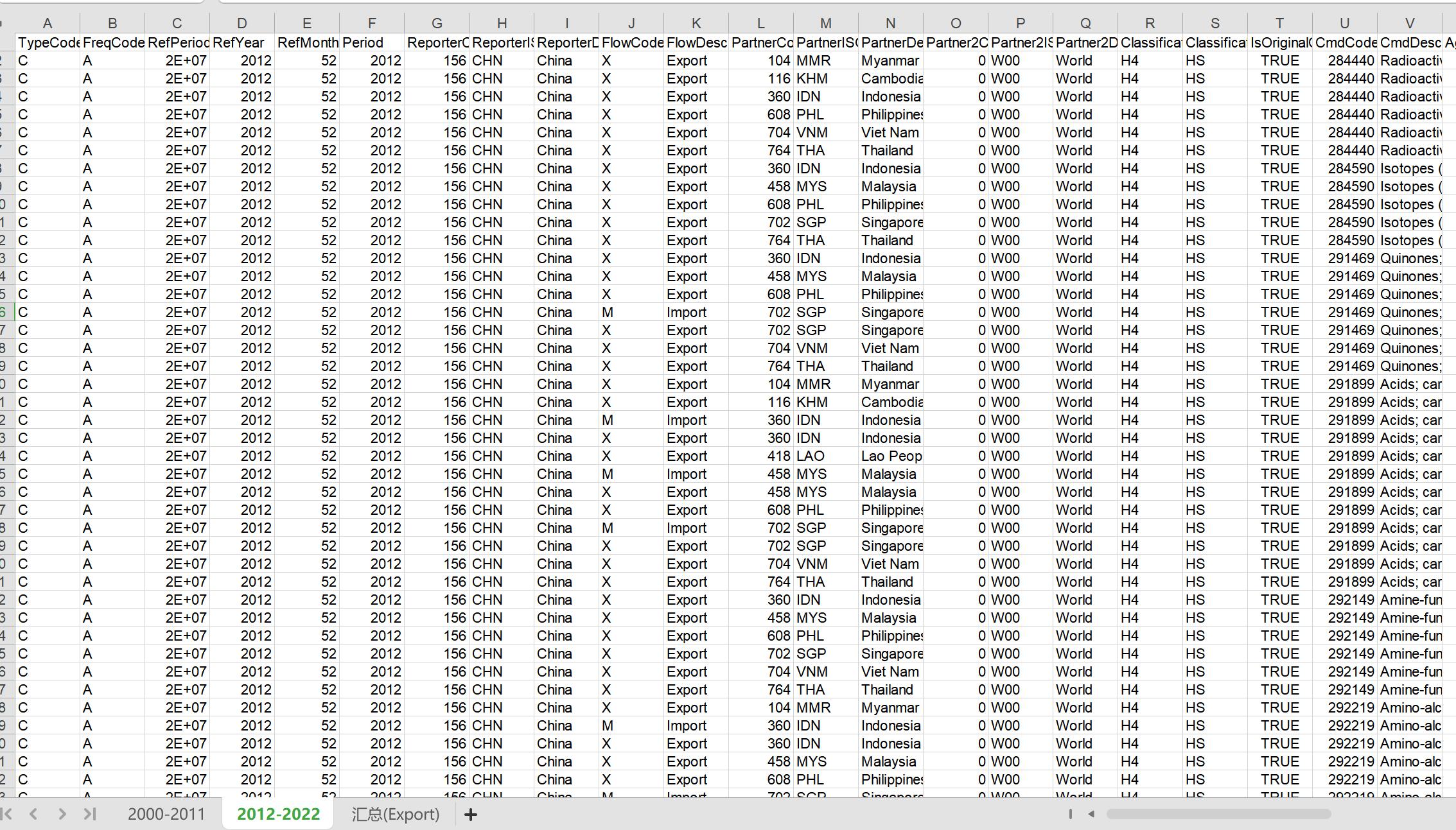
Task: Select the TypeCode header cell
Action: click(x=48, y=42)
